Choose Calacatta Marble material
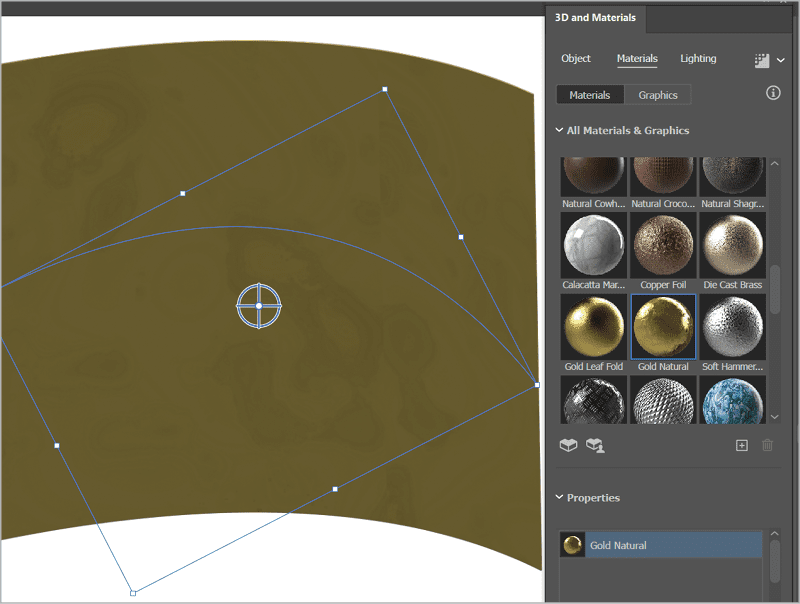Screen dimensions: 800x604 593,245
